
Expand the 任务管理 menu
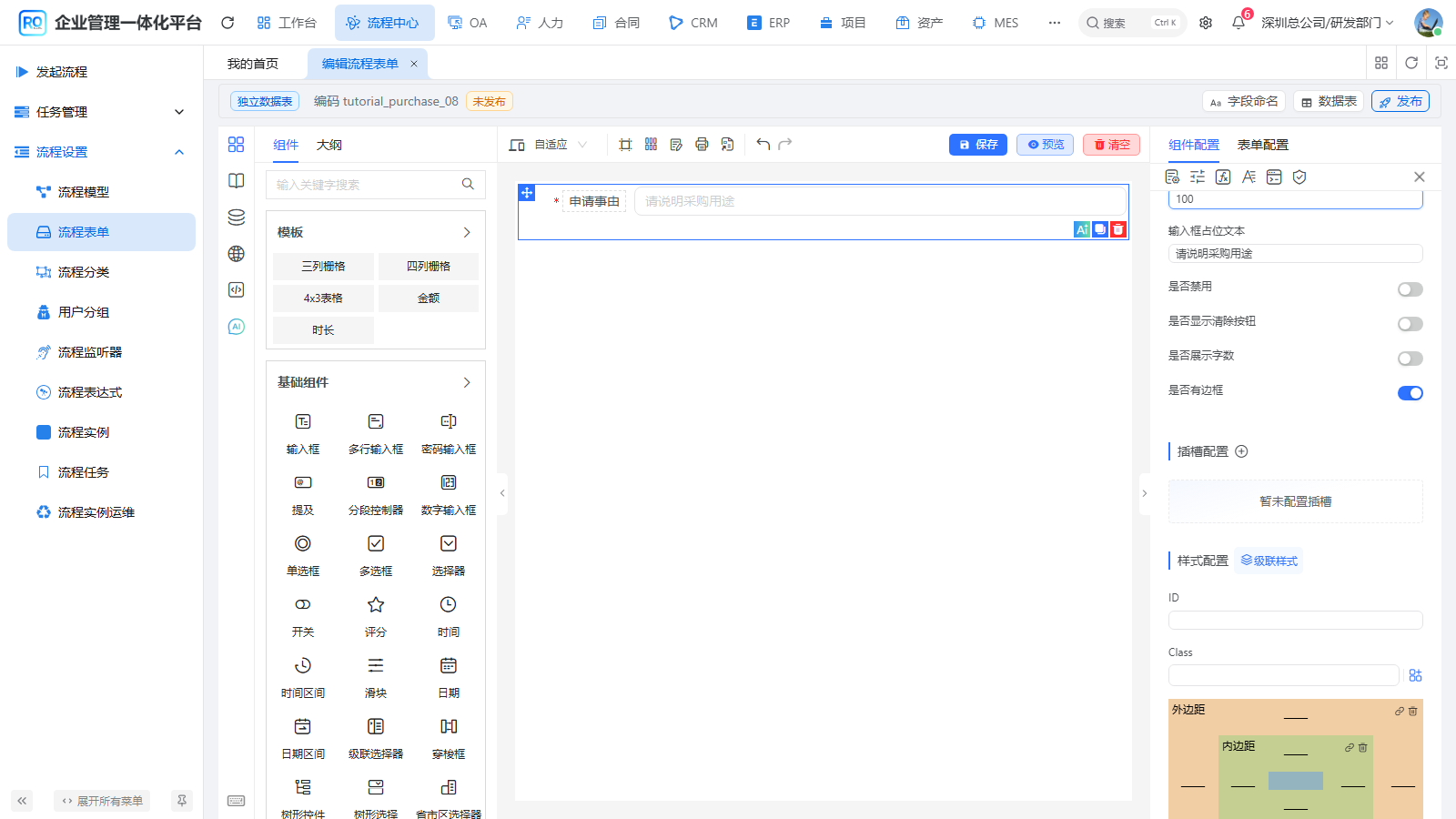tap(101, 112)
